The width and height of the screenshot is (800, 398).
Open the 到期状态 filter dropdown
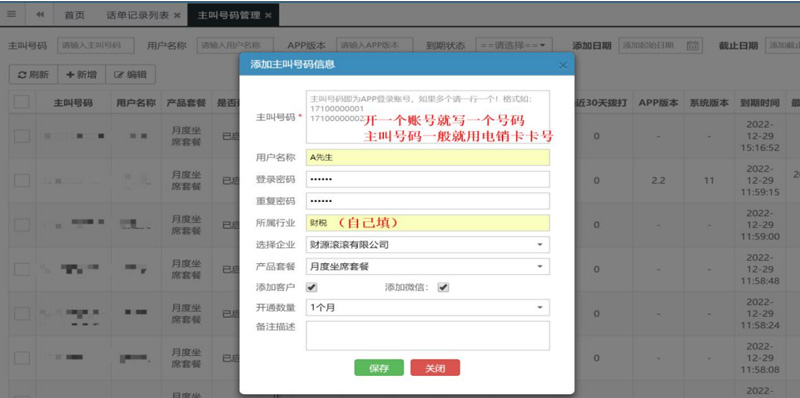pos(514,45)
